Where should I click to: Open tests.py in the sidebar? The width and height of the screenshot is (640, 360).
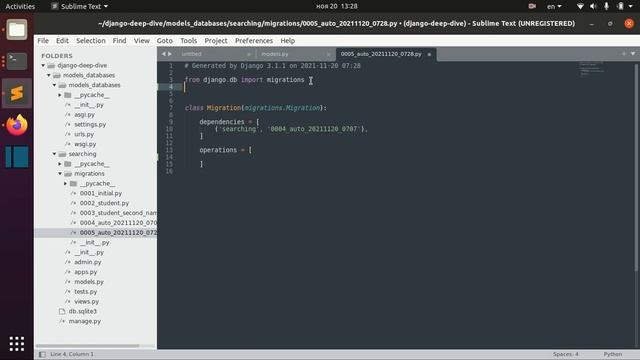[85, 292]
